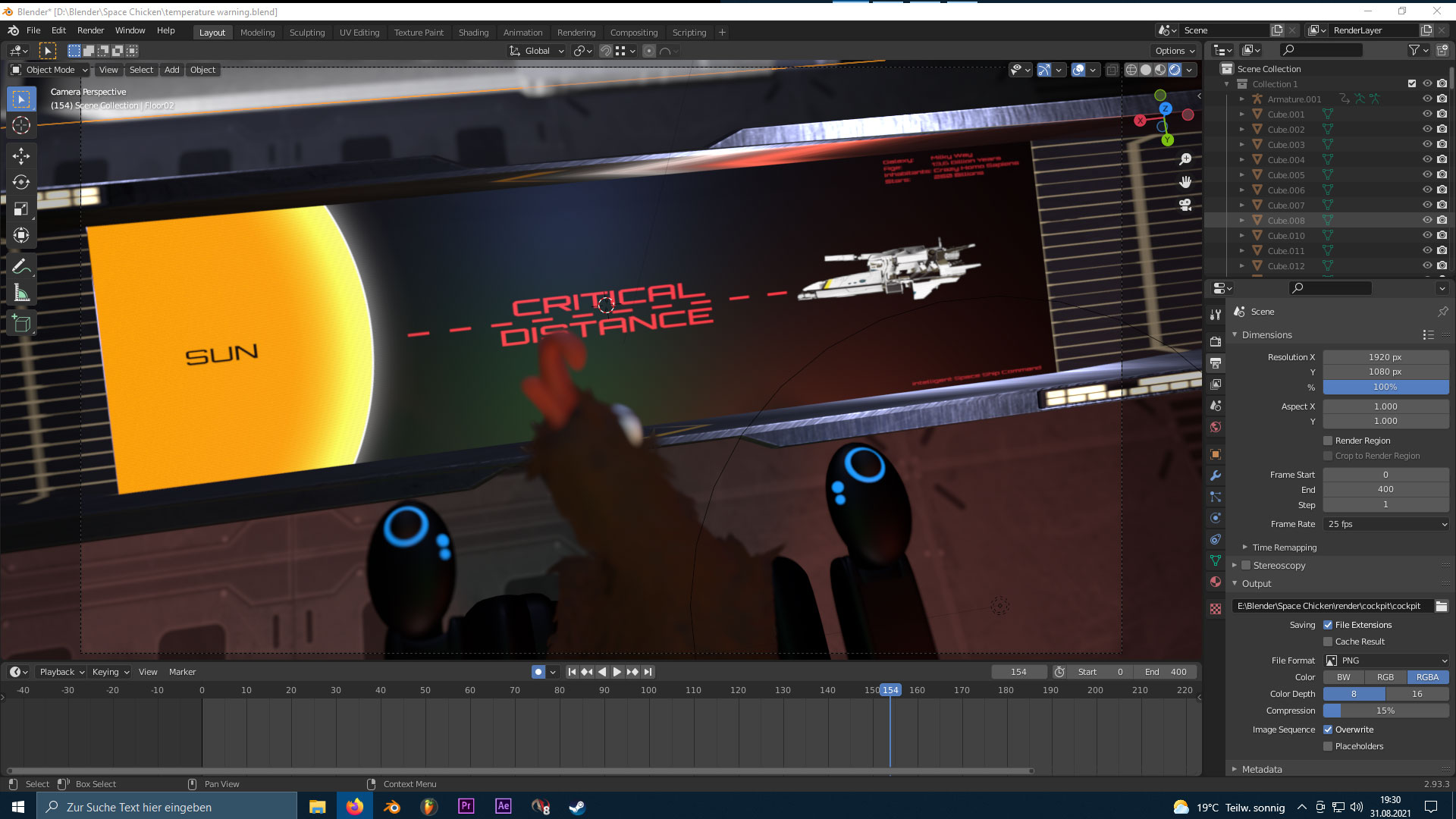Enable Render Region checkbox
The image size is (1456, 819).
tap(1328, 441)
